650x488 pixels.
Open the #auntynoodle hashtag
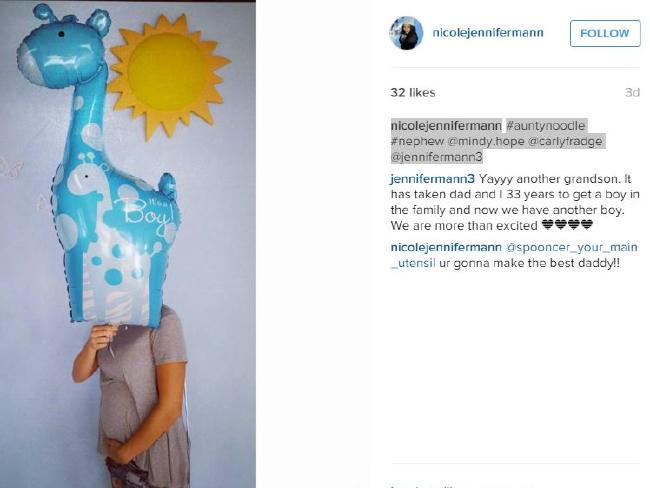[x=546, y=126]
